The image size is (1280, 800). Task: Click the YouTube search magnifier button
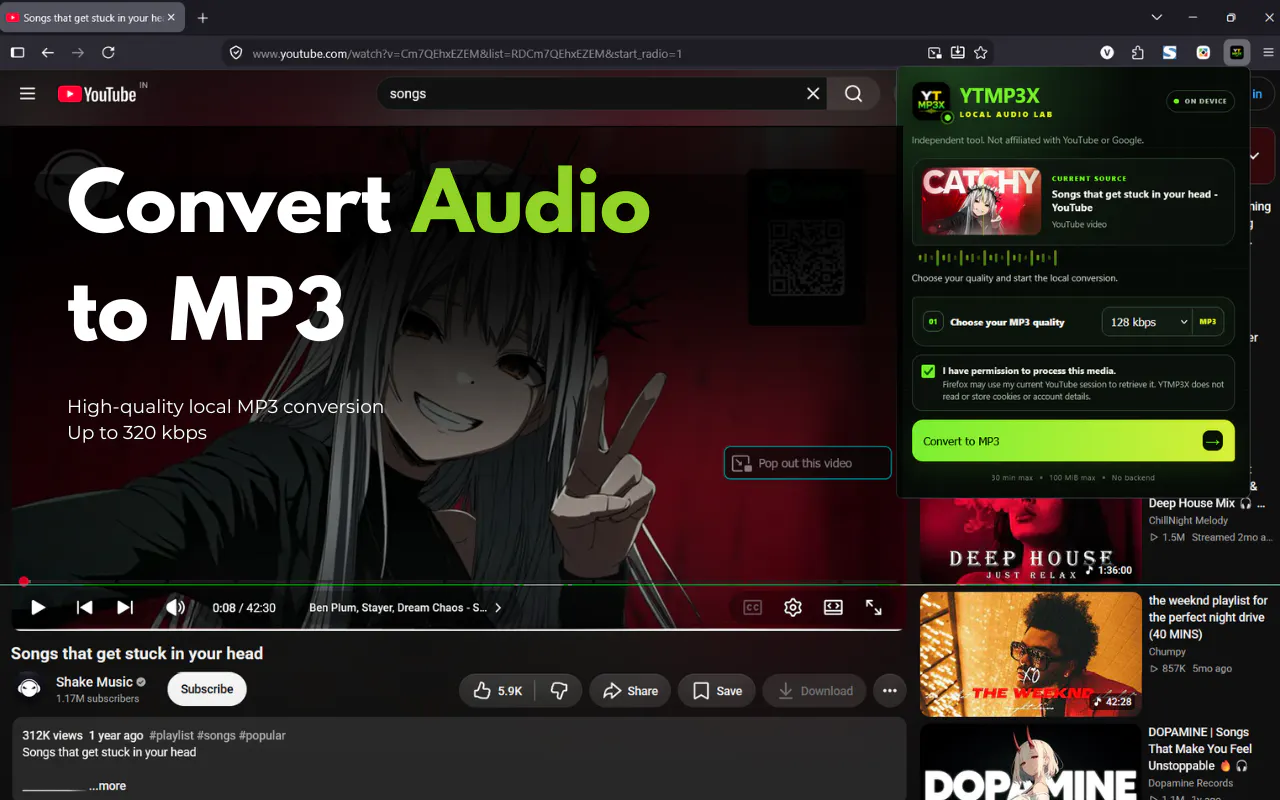coord(853,93)
